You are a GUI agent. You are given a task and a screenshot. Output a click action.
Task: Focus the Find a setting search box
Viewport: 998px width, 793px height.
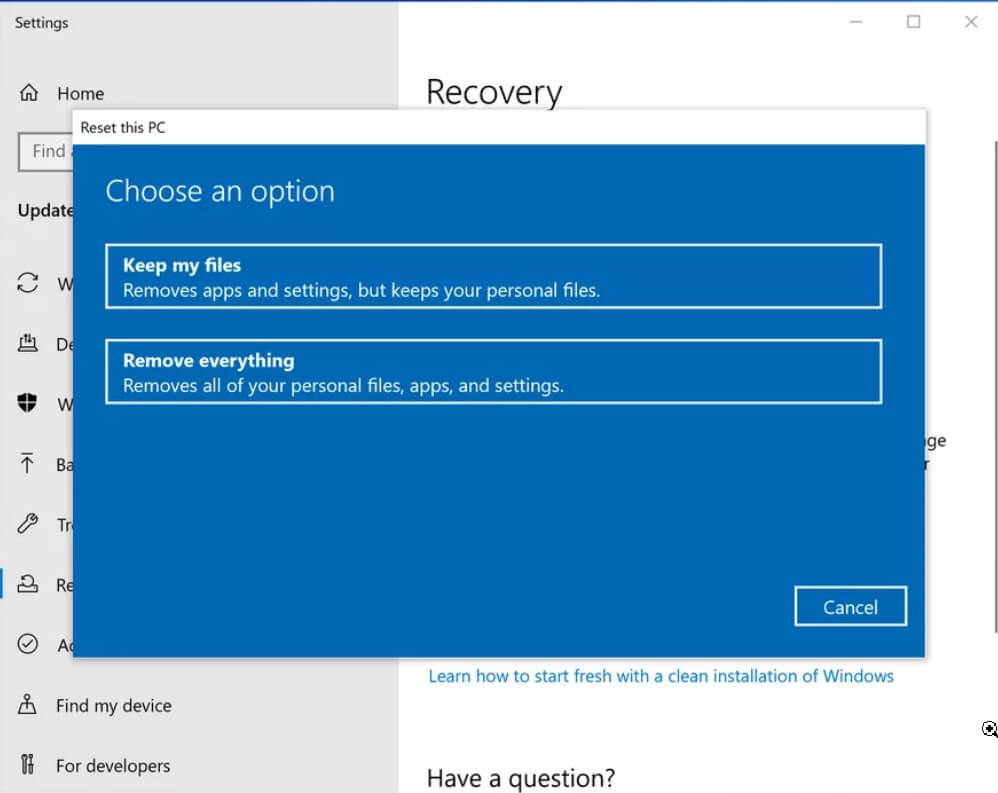pos(46,151)
